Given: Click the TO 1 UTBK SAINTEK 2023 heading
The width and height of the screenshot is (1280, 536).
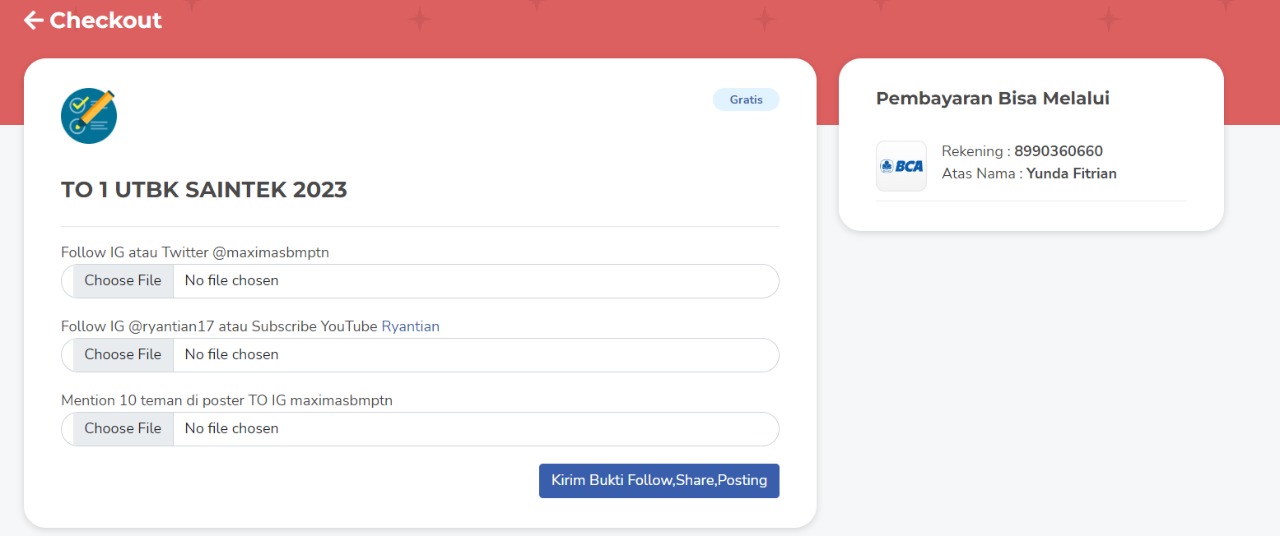Looking at the screenshot, I should pos(204,190).
